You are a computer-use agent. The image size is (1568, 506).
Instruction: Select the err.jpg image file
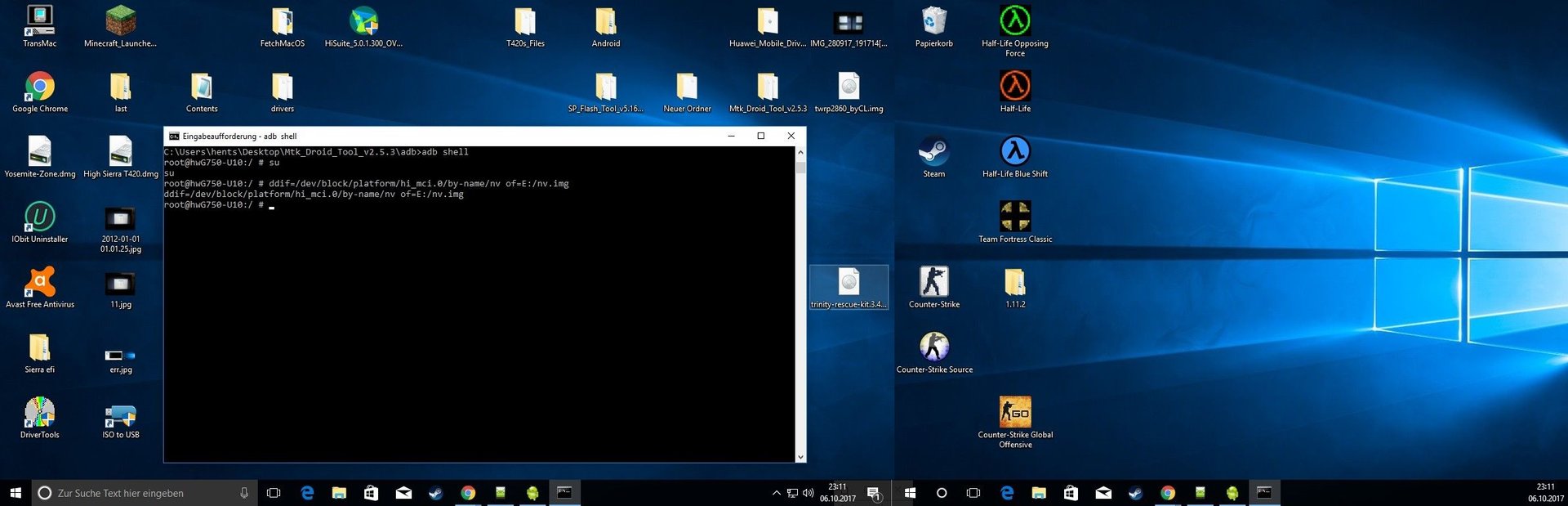(120, 356)
